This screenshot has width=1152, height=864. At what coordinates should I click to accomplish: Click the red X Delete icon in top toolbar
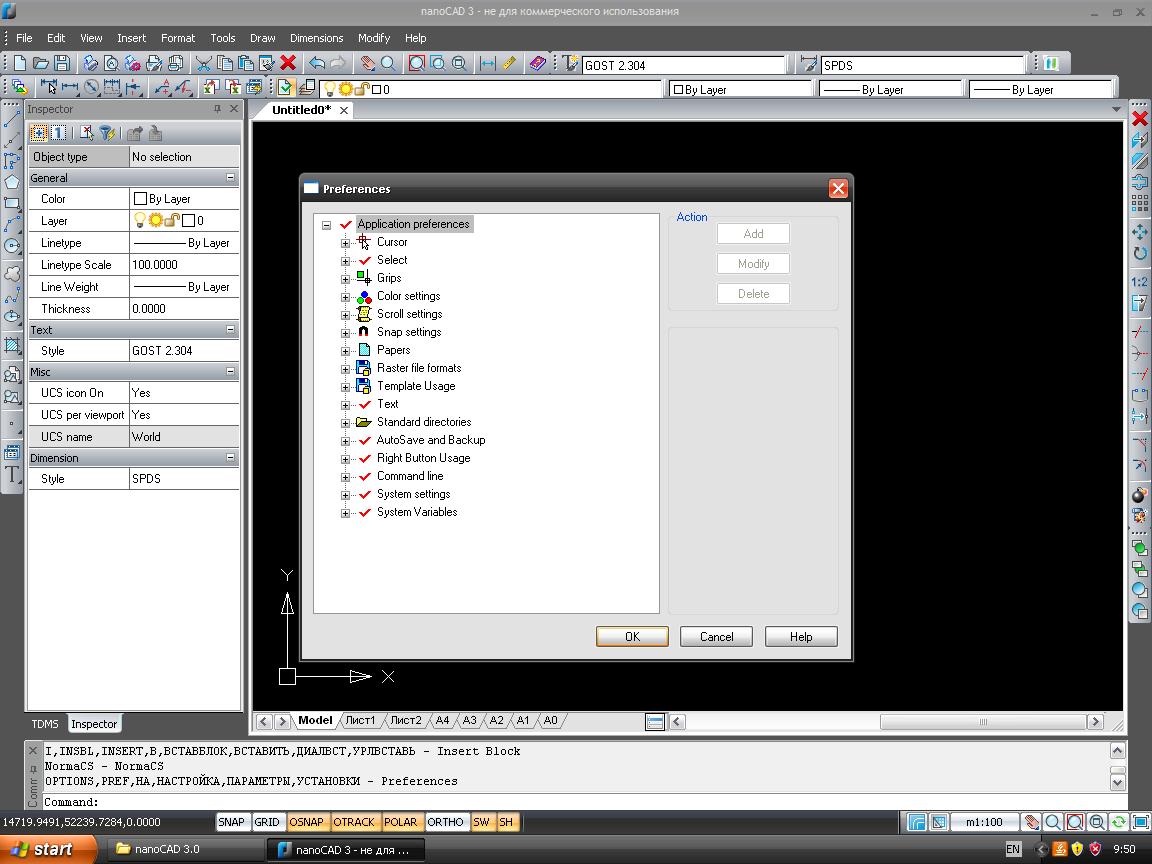[x=289, y=64]
